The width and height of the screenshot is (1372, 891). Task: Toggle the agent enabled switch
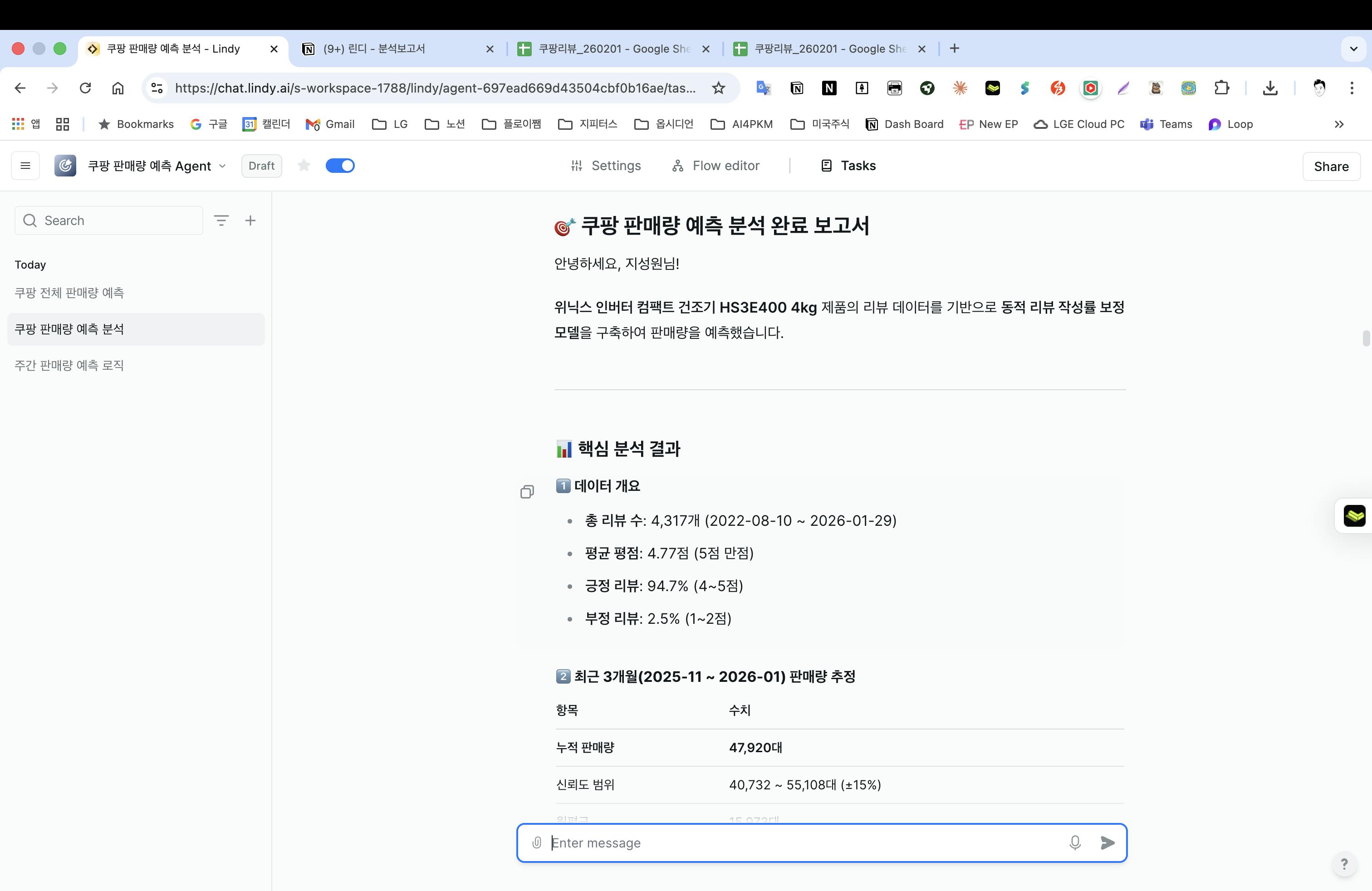pos(339,166)
